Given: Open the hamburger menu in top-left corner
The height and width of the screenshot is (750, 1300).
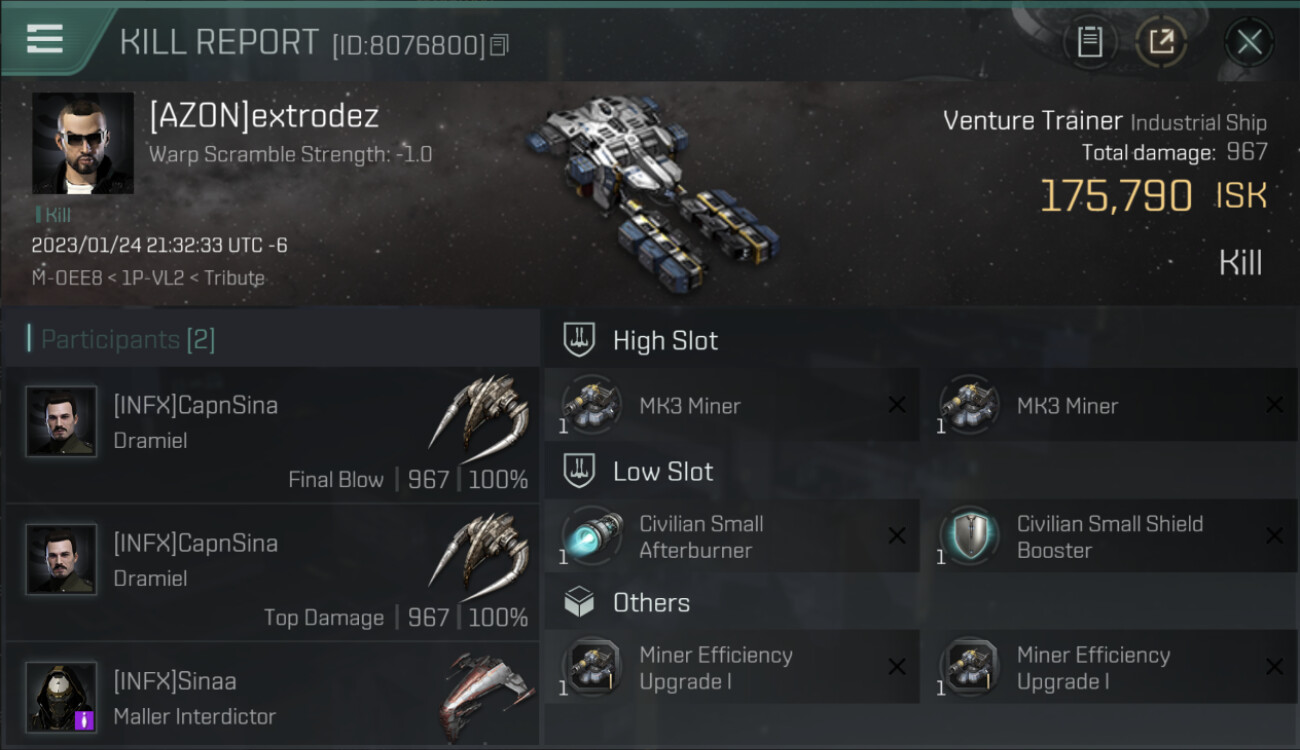Looking at the screenshot, I should (45, 39).
